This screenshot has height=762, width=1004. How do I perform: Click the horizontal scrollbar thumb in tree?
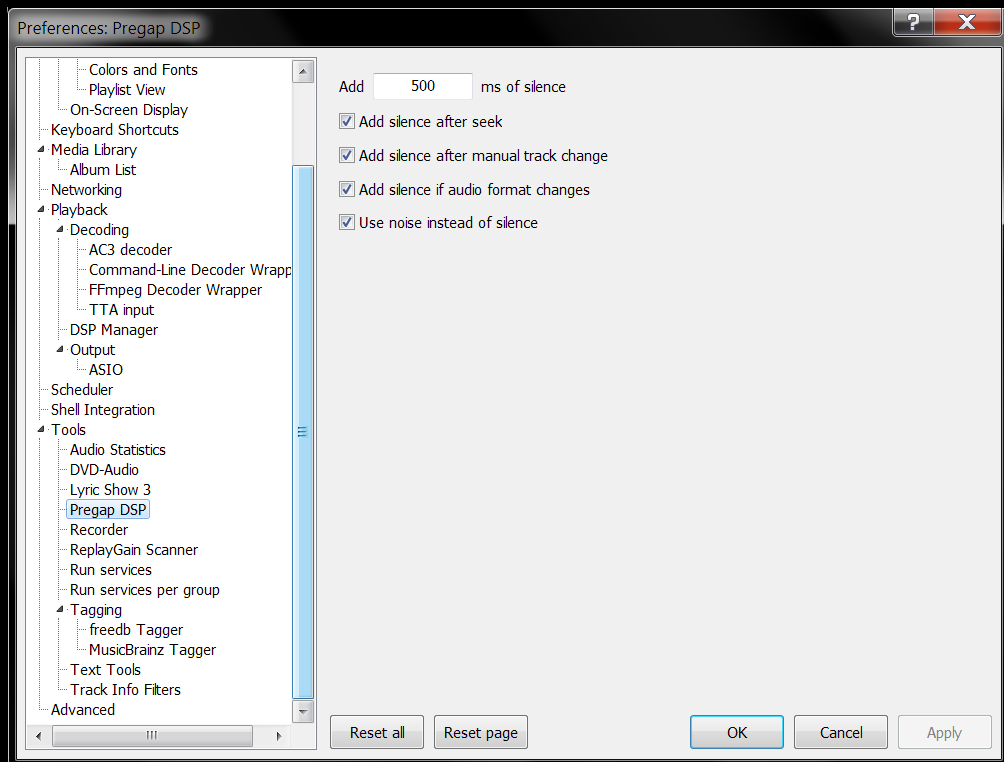pyautogui.click(x=152, y=736)
